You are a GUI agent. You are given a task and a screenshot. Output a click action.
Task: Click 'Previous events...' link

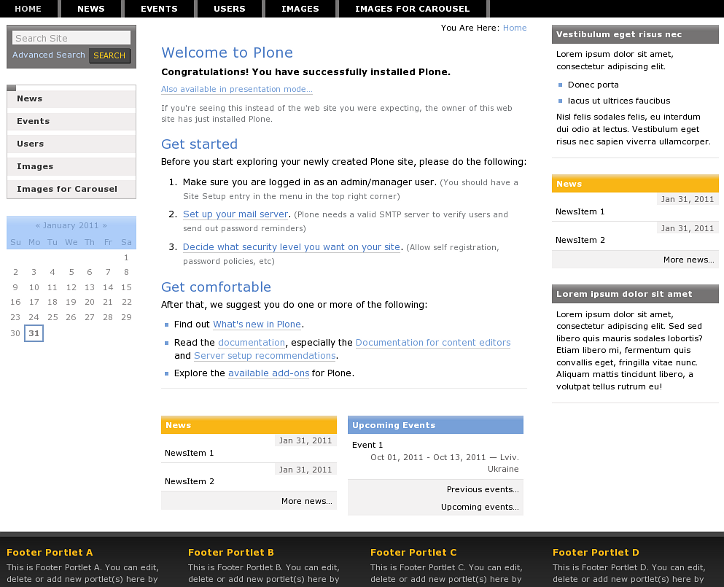click(483, 489)
